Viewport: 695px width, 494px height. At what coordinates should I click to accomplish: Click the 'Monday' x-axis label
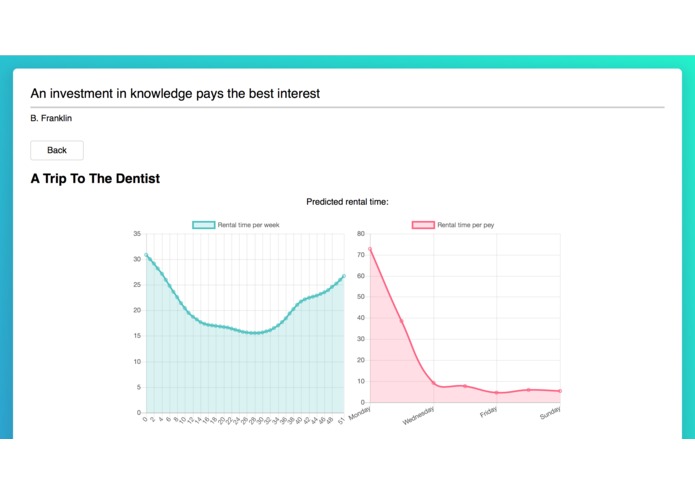359,413
